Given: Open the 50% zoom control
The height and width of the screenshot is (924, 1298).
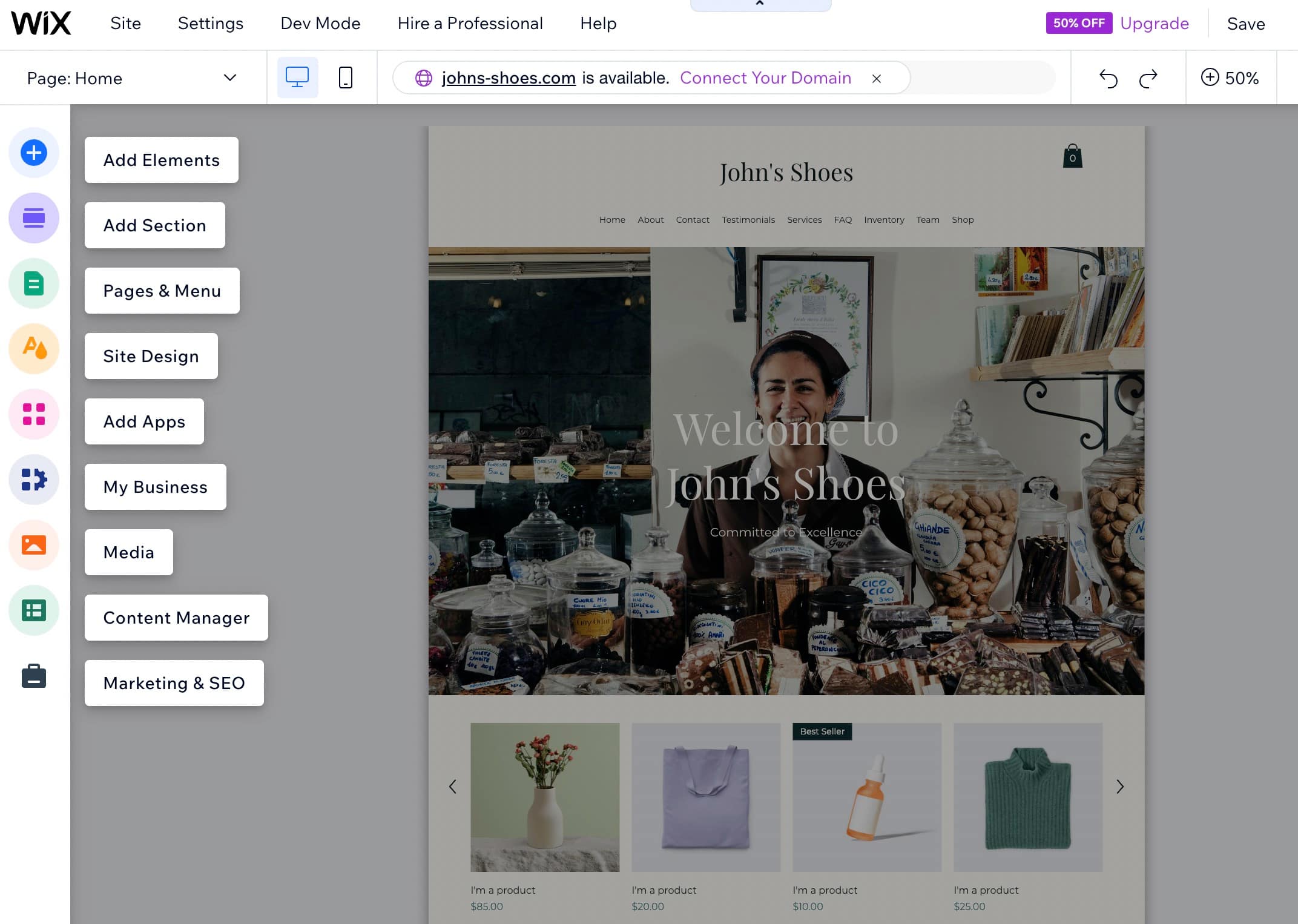Looking at the screenshot, I should [x=1230, y=78].
